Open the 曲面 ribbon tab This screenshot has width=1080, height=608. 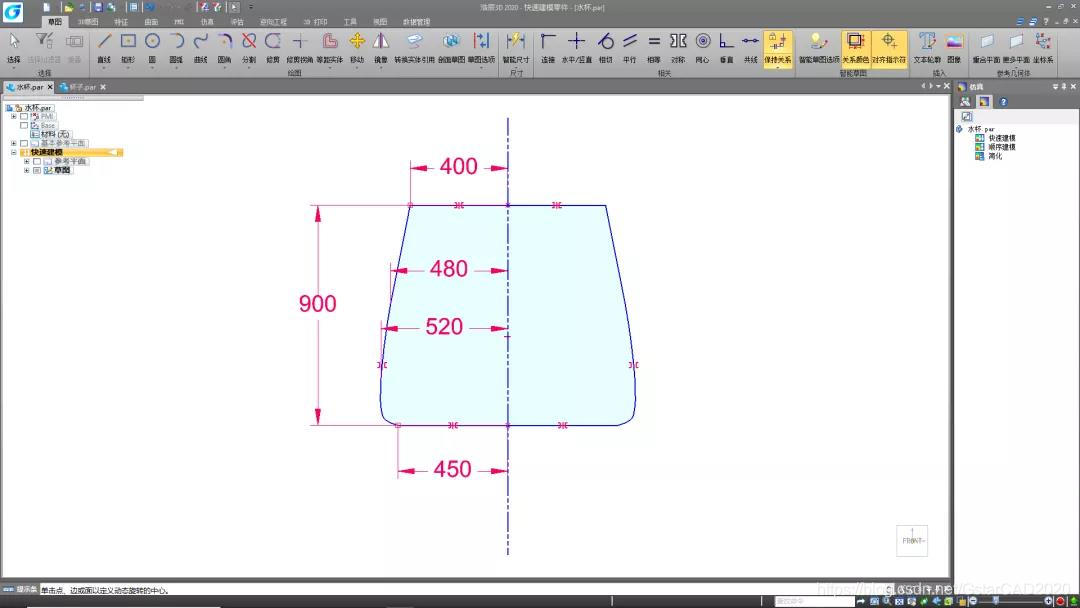(151, 22)
